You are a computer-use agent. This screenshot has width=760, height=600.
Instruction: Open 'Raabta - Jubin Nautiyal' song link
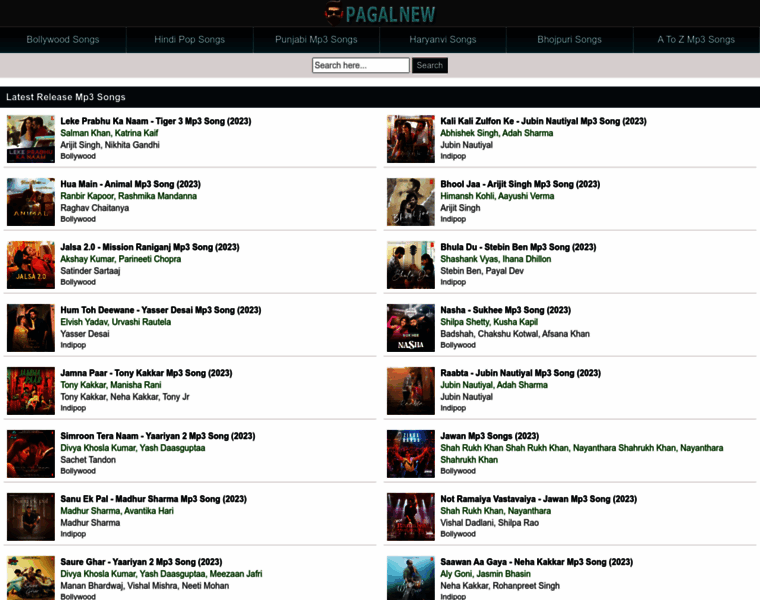[x=521, y=373]
